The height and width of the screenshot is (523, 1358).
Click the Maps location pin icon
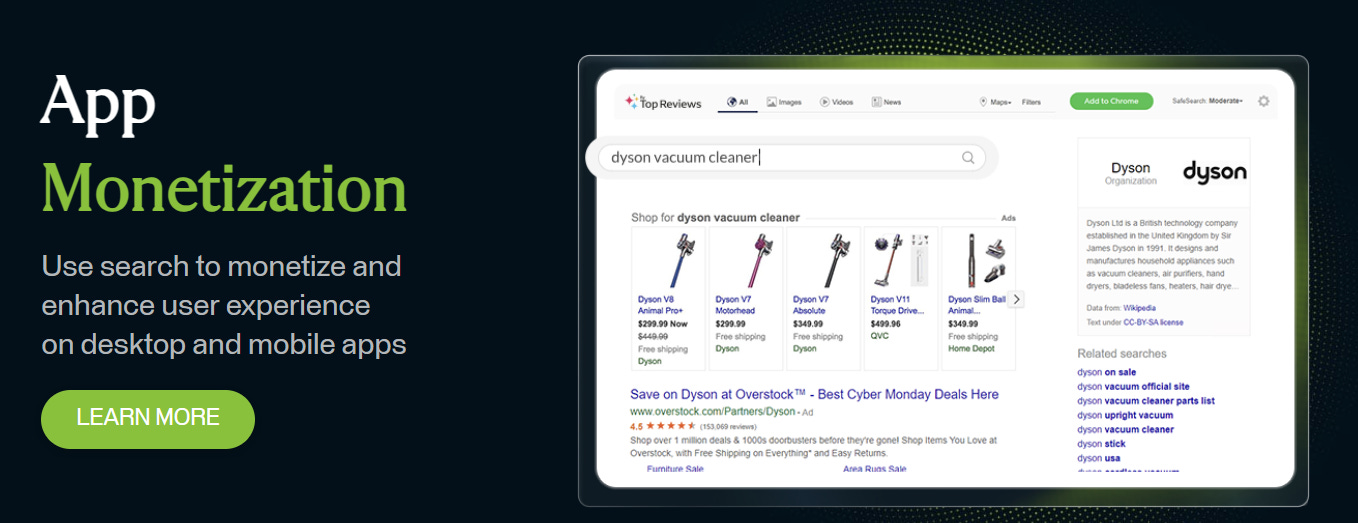click(983, 102)
